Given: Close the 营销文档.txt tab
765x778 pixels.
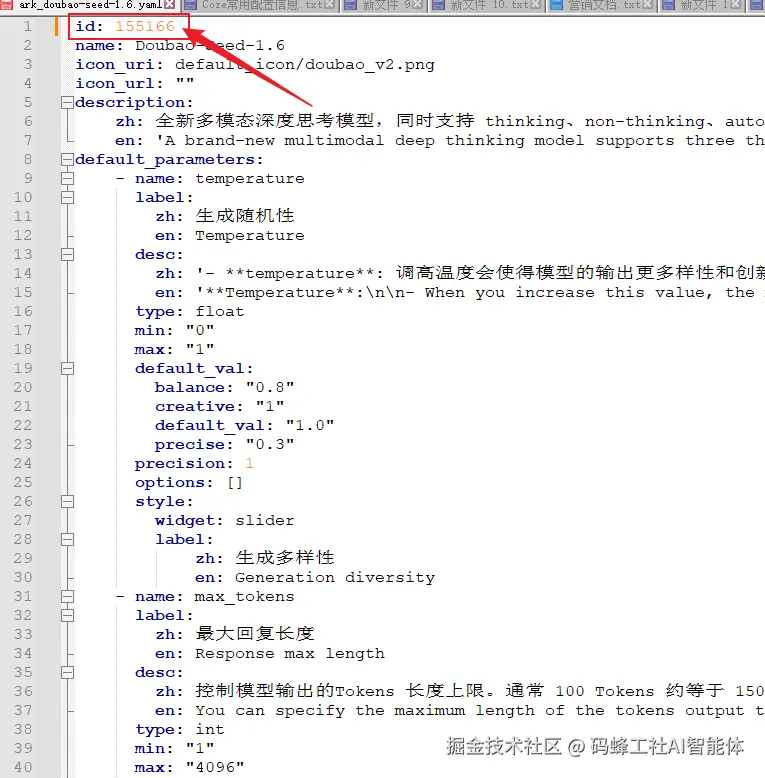Looking at the screenshot, I should [x=648, y=5].
